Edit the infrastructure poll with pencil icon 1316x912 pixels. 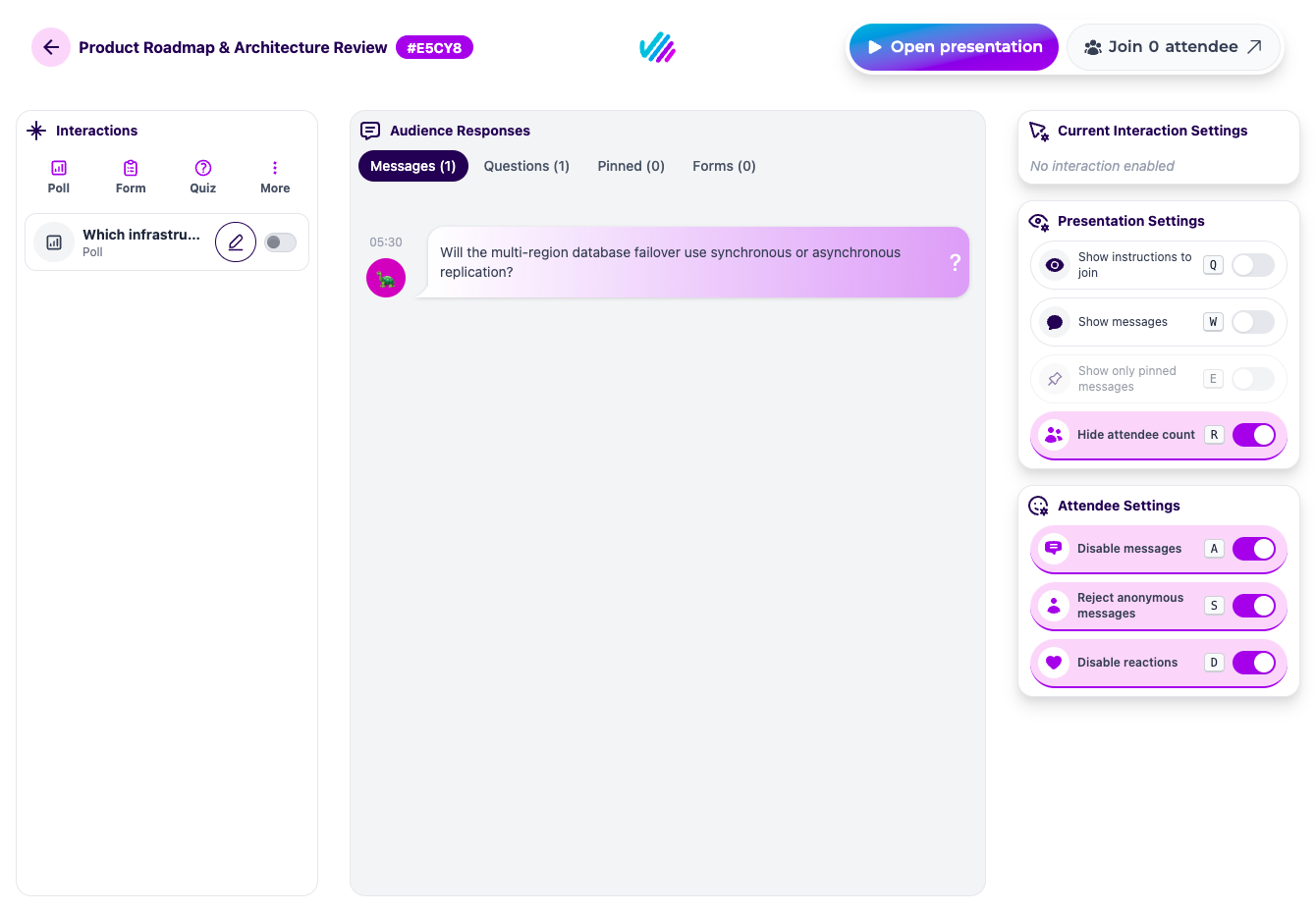[236, 242]
